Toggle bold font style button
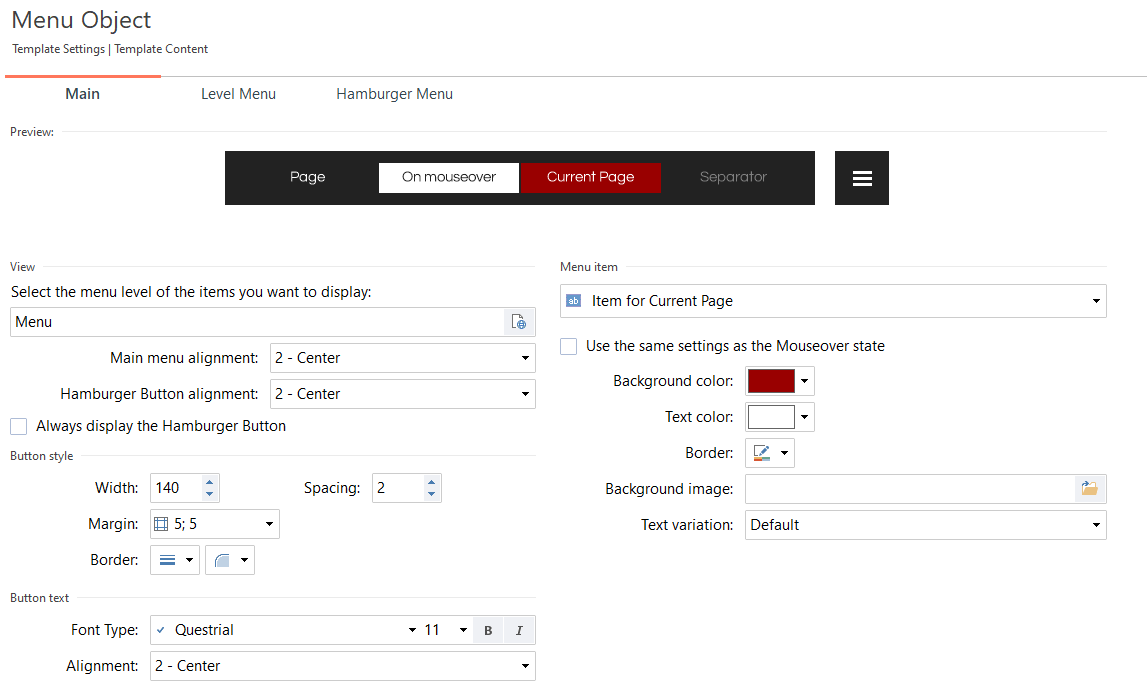1147x694 pixels. (x=488, y=630)
